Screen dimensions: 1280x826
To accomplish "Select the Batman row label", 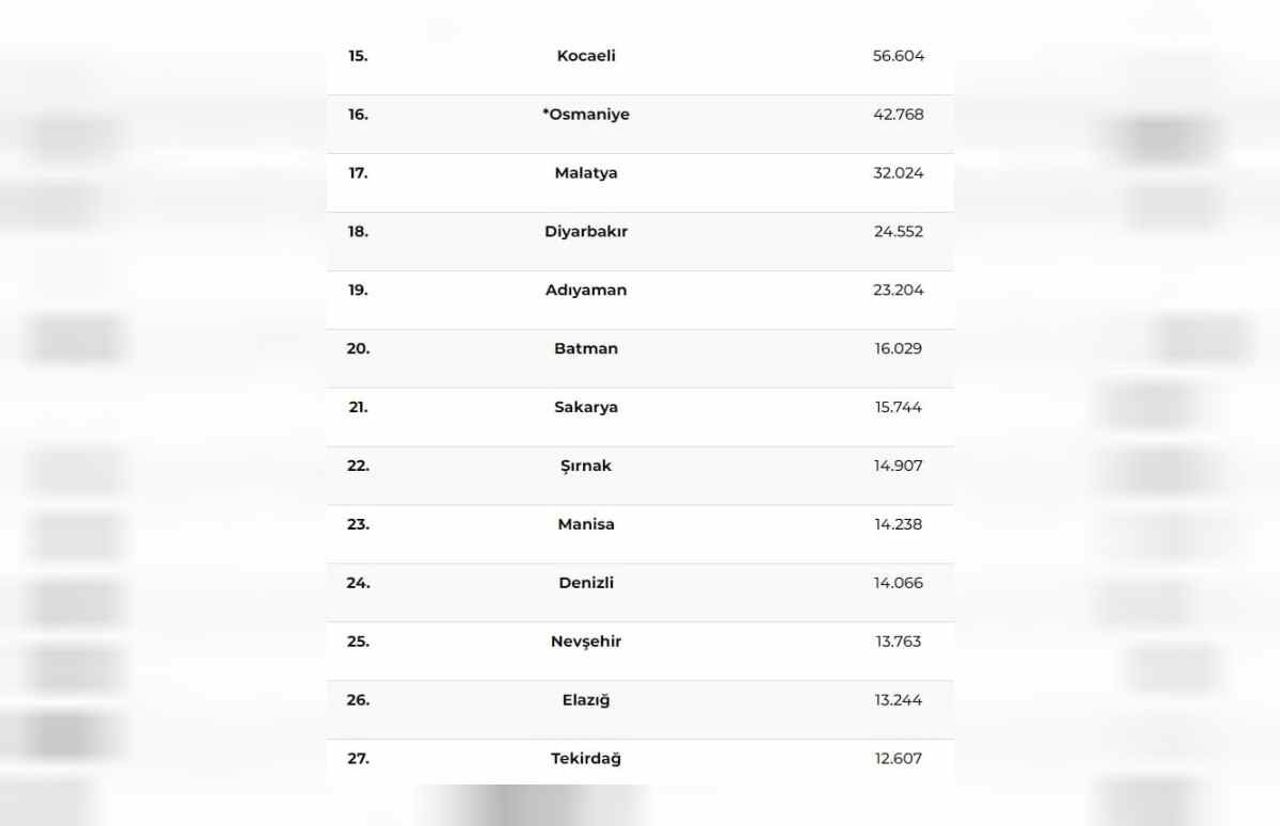I will 586,349.
